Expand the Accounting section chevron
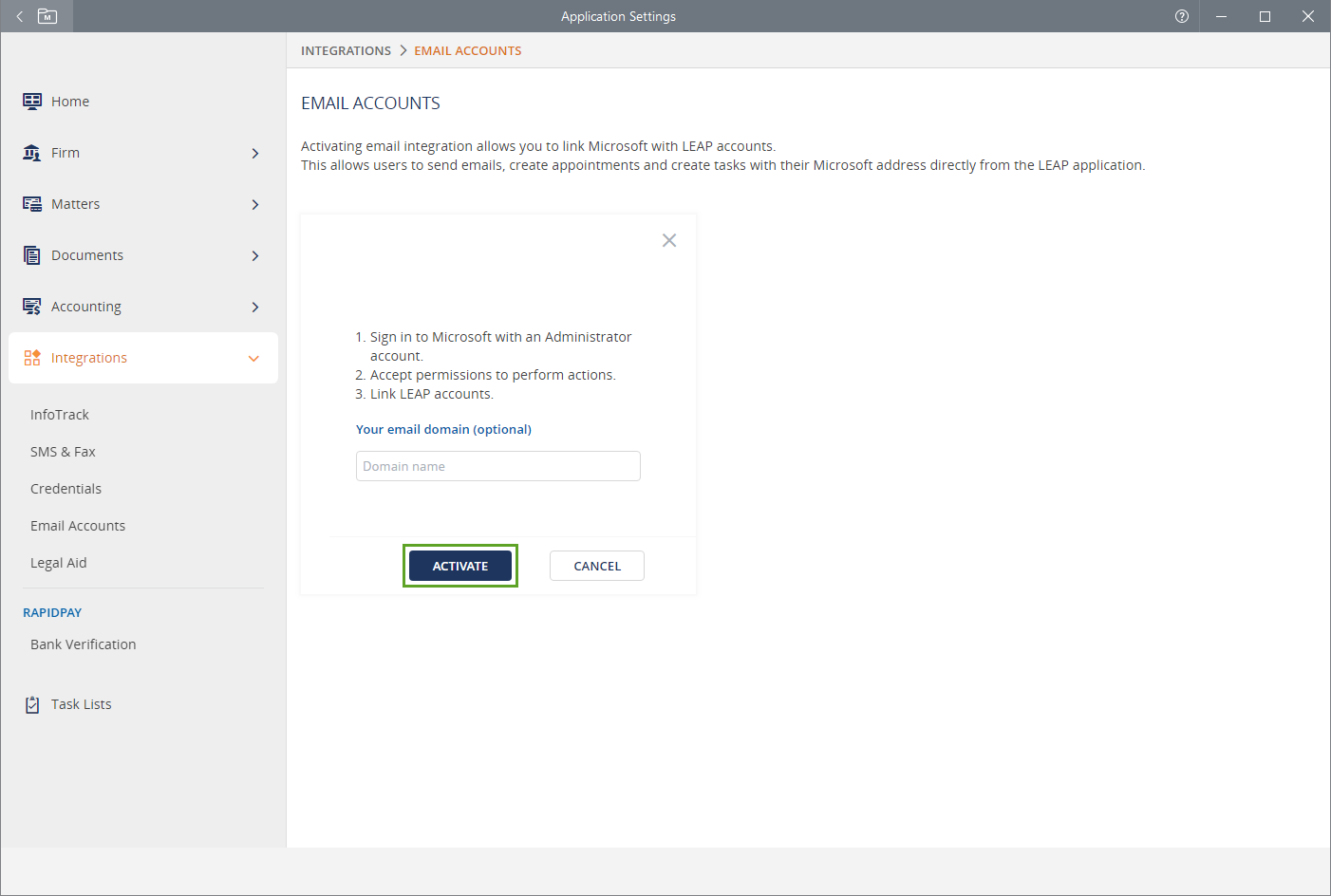 click(x=254, y=307)
